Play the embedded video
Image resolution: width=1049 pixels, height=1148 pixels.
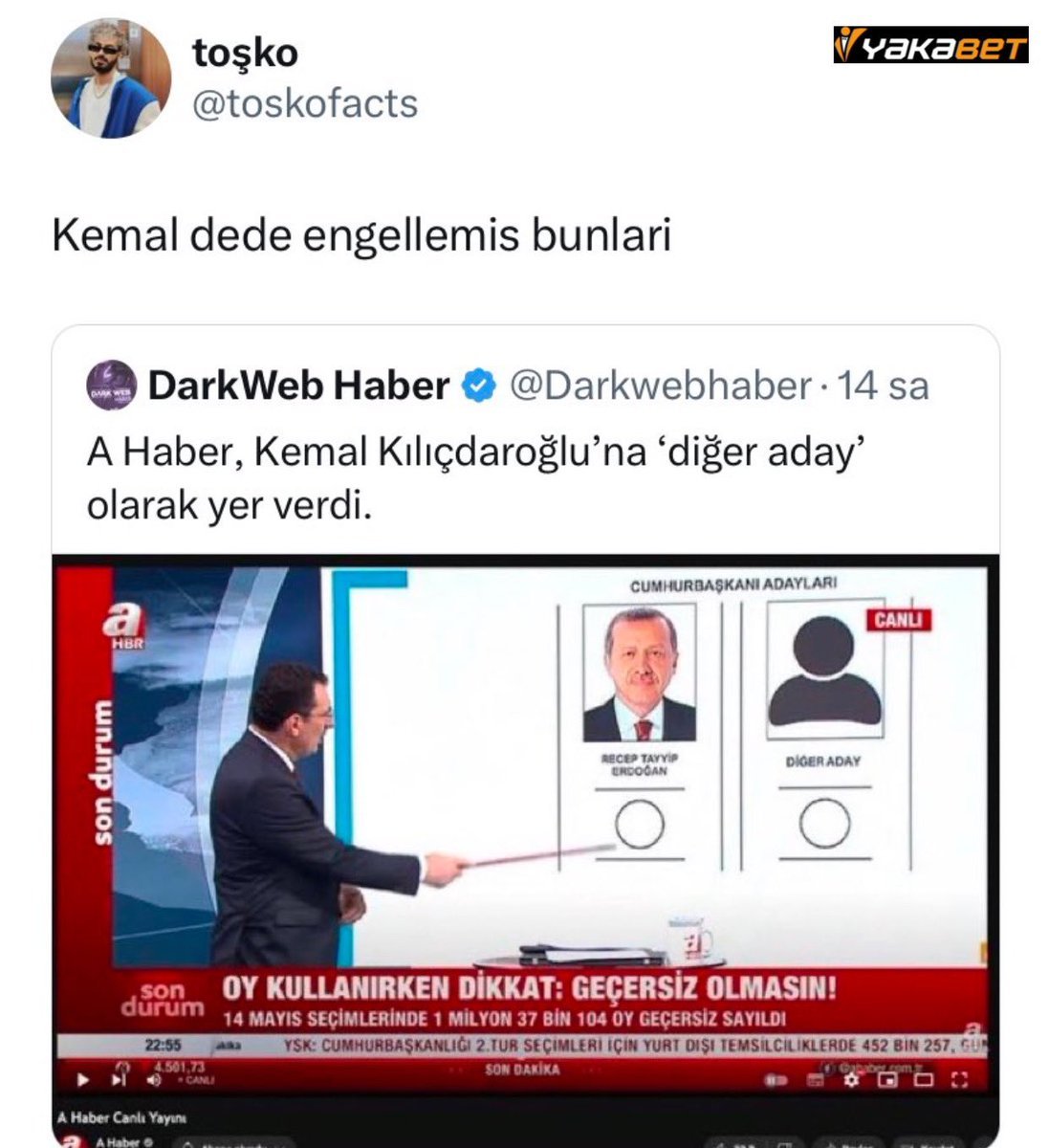[x=84, y=1080]
